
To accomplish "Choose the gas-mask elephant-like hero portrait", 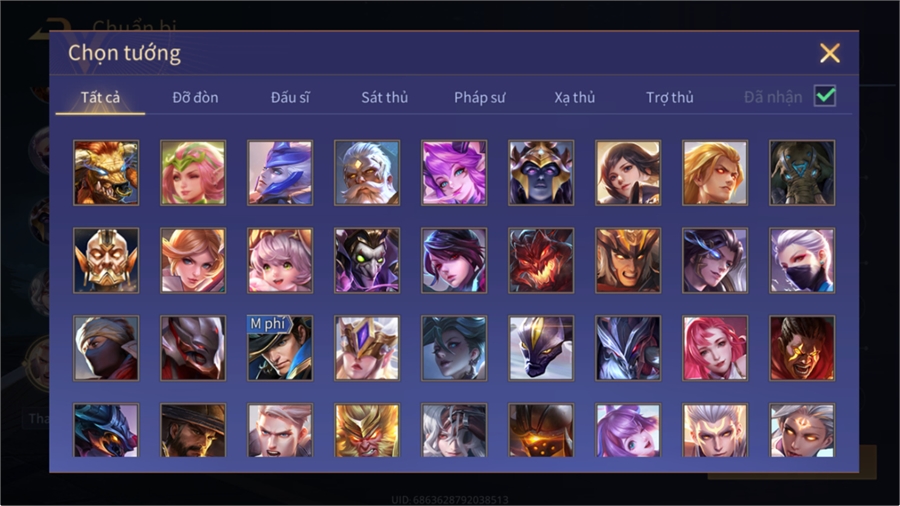I will [x=802, y=173].
